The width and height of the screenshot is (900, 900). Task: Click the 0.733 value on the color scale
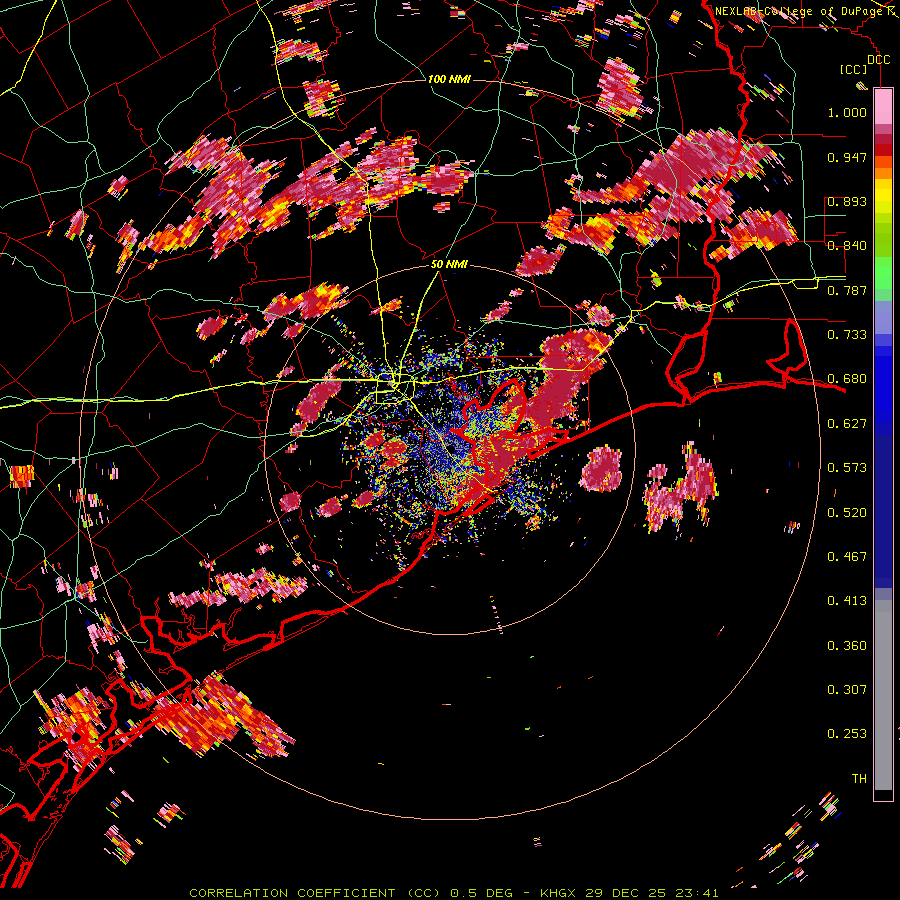[x=847, y=334]
